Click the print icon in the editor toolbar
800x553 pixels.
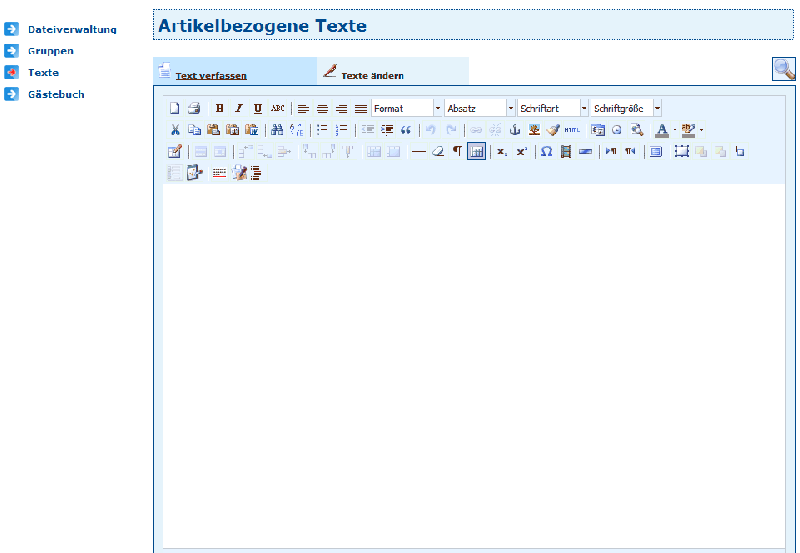coord(194,108)
